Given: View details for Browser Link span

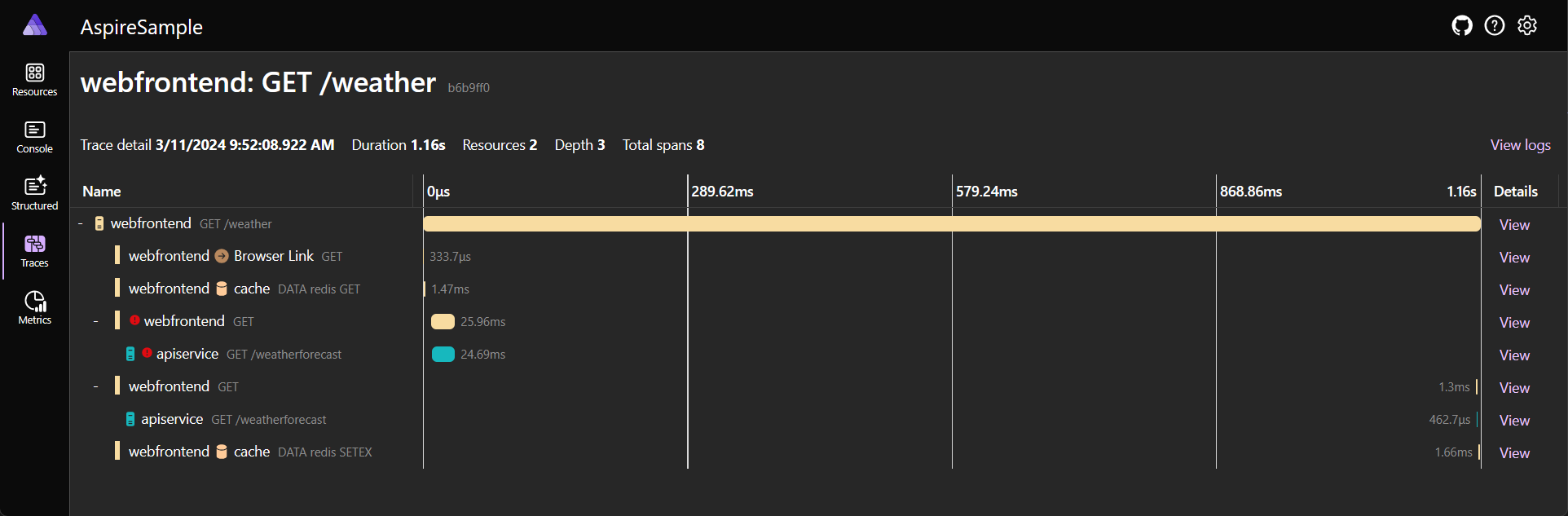Looking at the screenshot, I should 1514,258.
